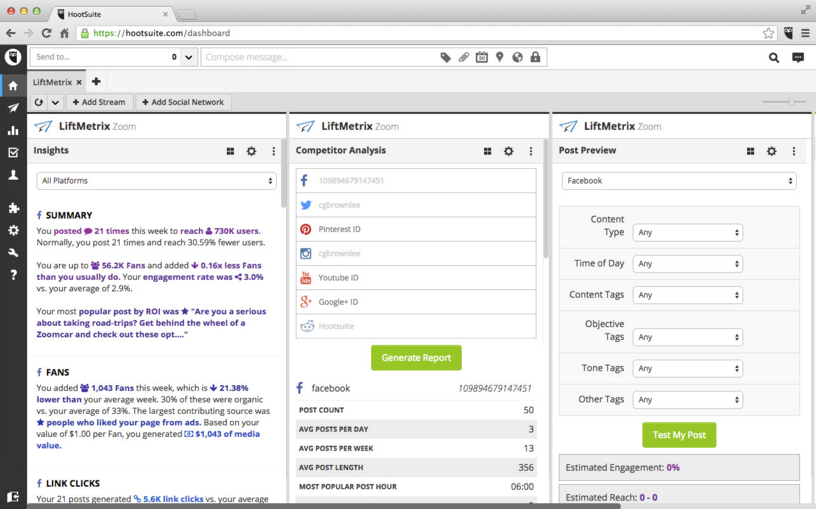Click Insights panel vertical scrollbar

click(x=283, y=173)
